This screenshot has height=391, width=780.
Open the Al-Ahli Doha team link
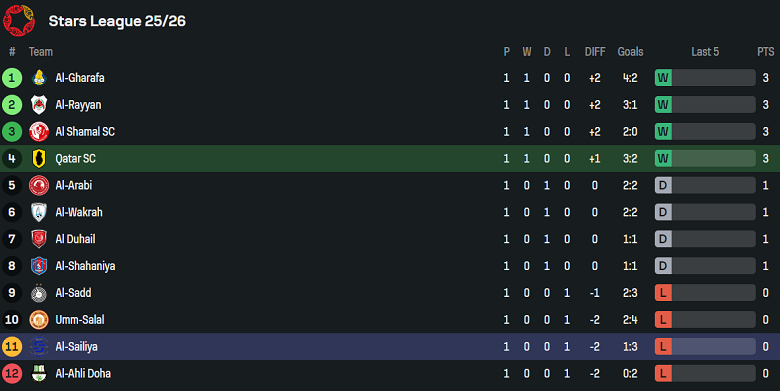tap(83, 373)
